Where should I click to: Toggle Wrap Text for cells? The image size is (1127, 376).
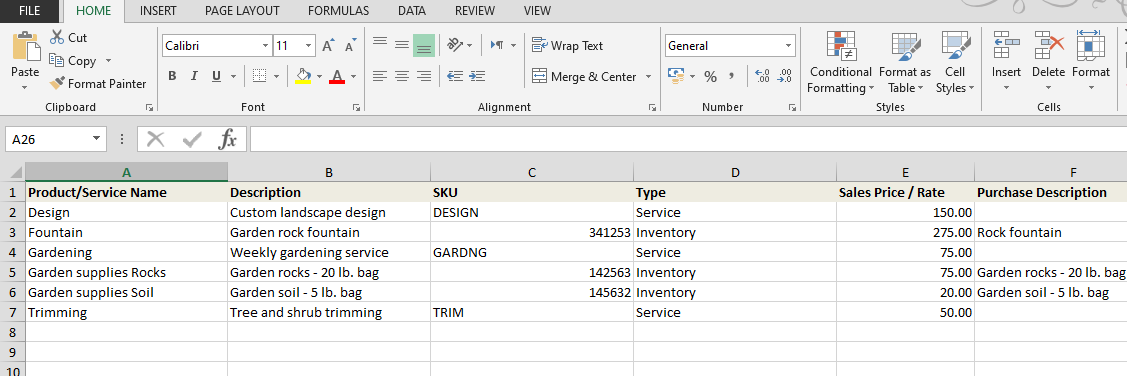click(567, 45)
